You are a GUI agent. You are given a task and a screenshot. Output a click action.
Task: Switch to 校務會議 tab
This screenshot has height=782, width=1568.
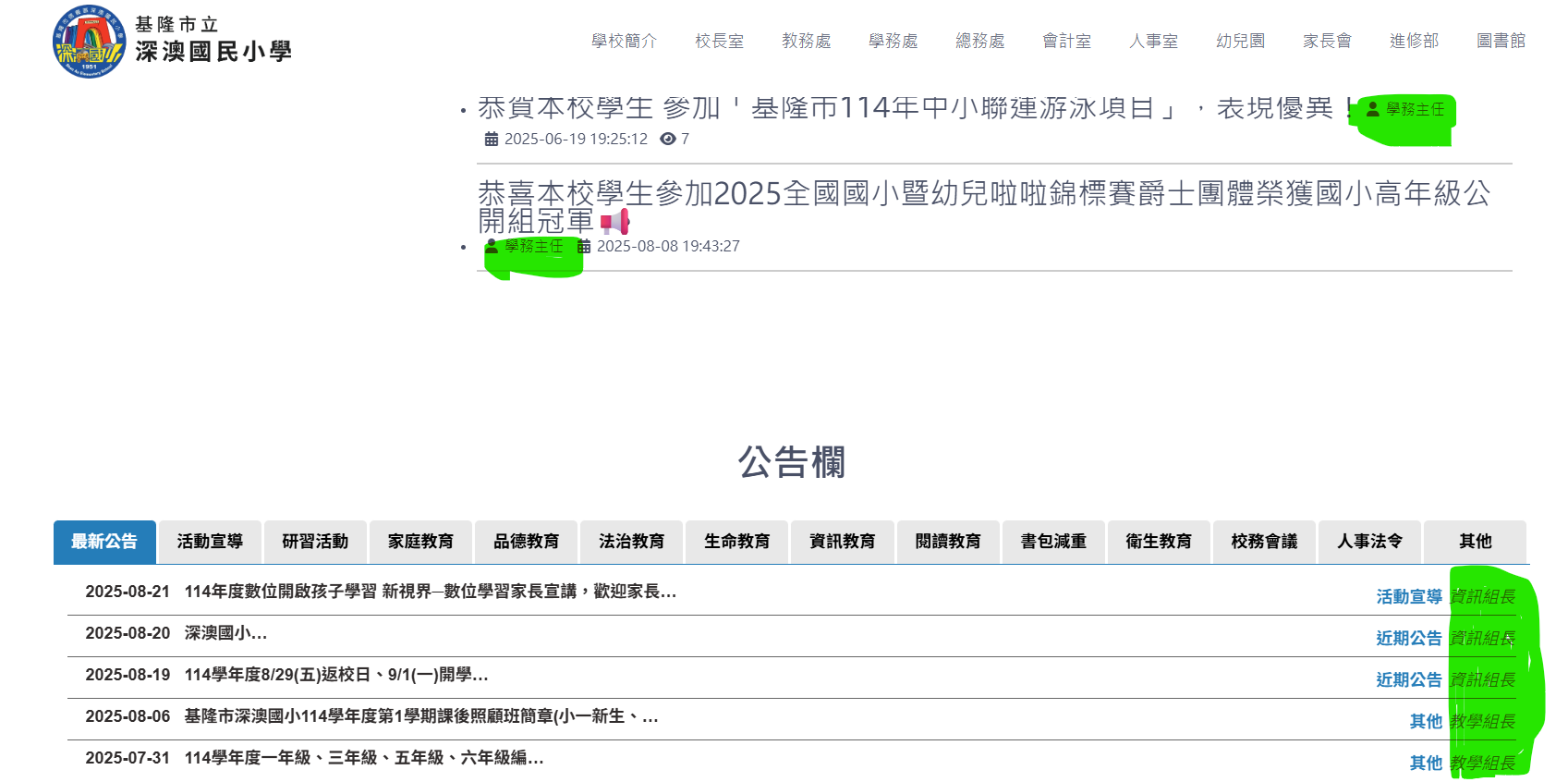pos(1264,542)
